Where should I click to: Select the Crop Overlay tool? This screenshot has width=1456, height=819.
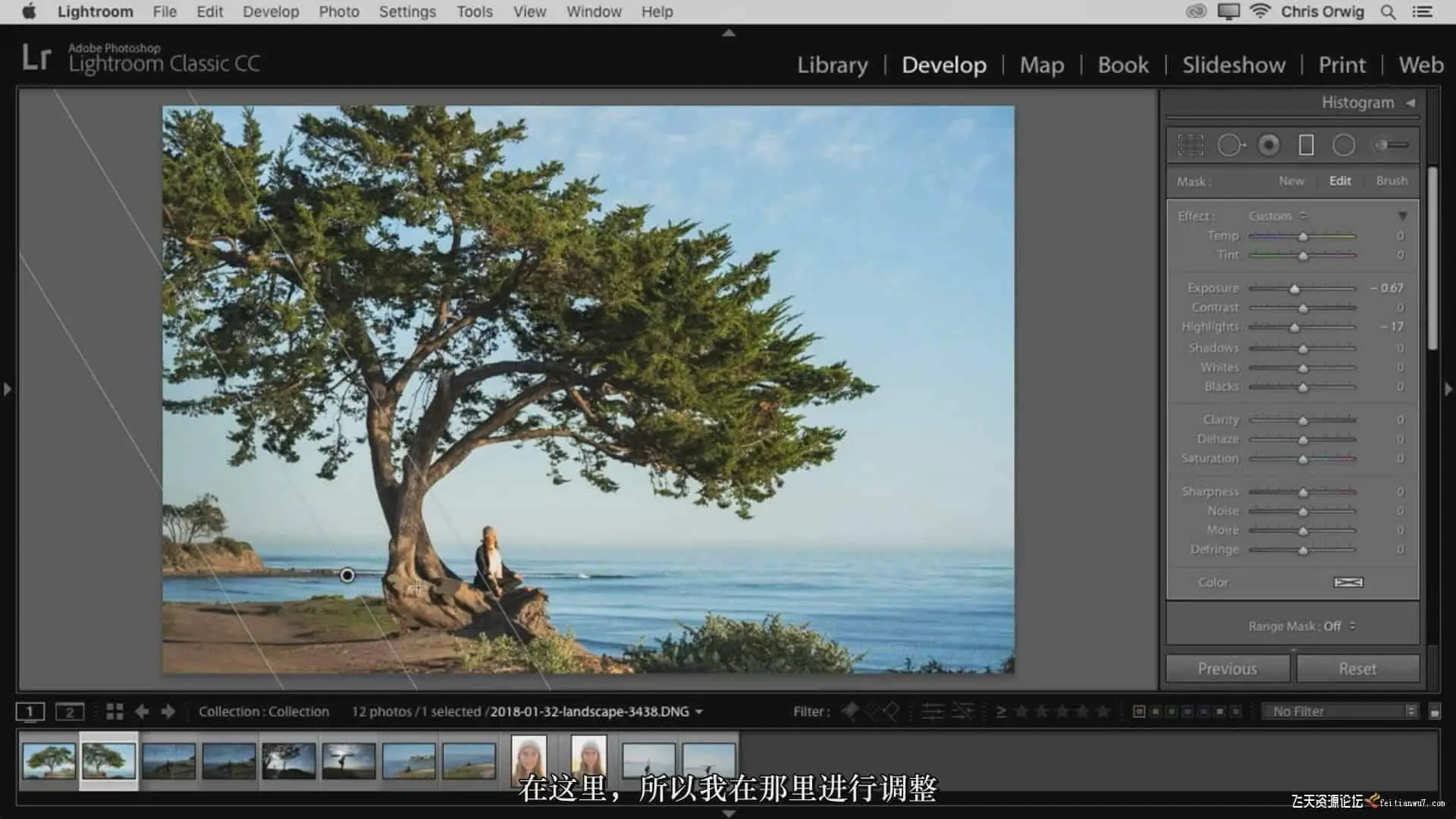click(x=1190, y=145)
